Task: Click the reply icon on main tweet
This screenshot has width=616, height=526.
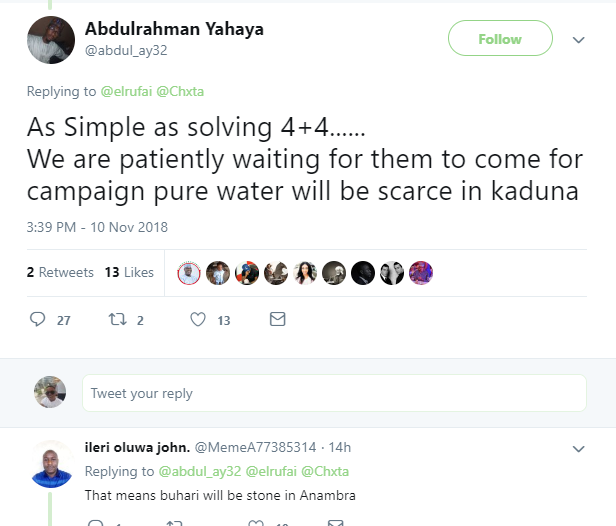Action: pos(38,320)
